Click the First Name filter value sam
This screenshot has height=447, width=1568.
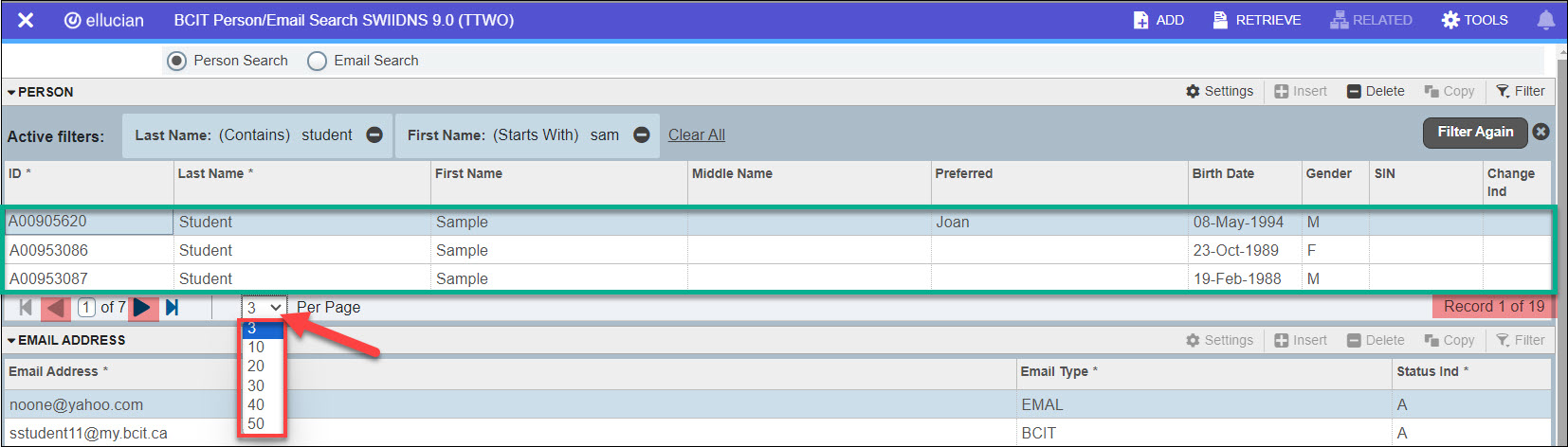[605, 135]
